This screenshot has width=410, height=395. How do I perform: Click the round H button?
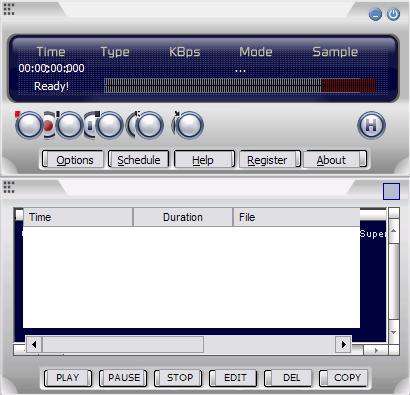(371, 125)
